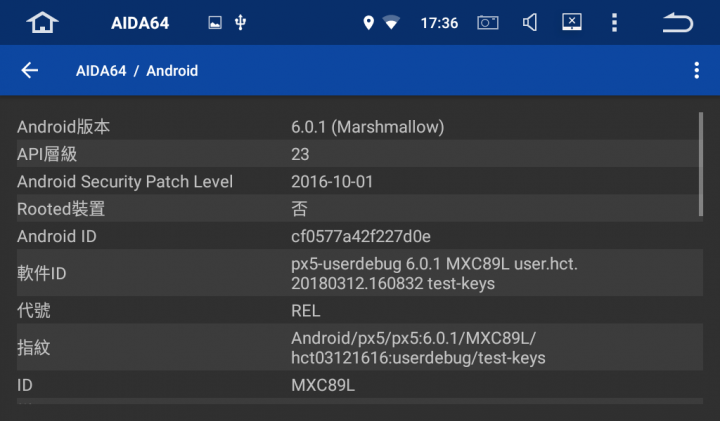Select value 6.0.1 (Marshmallow)
The image size is (720, 421).
(368, 127)
